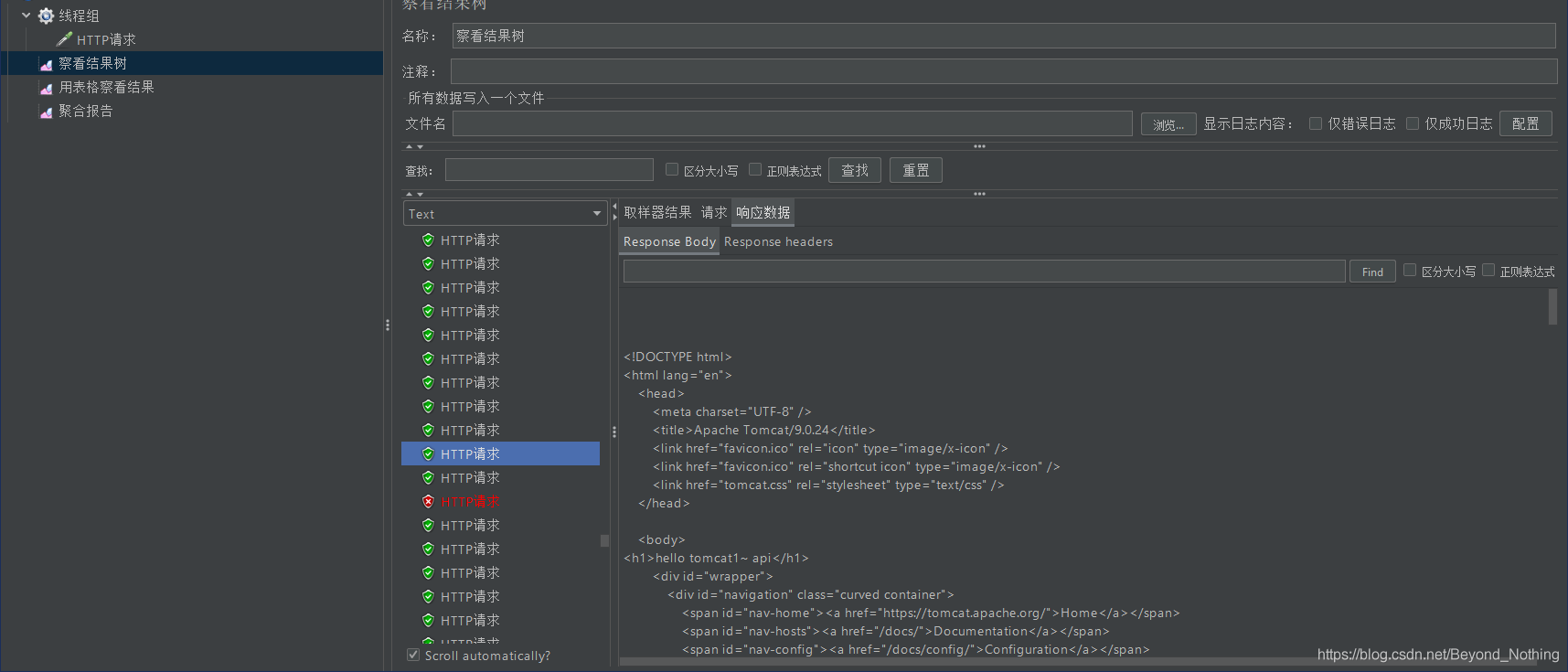Click the nav-home span line with Home

[x=931, y=613]
